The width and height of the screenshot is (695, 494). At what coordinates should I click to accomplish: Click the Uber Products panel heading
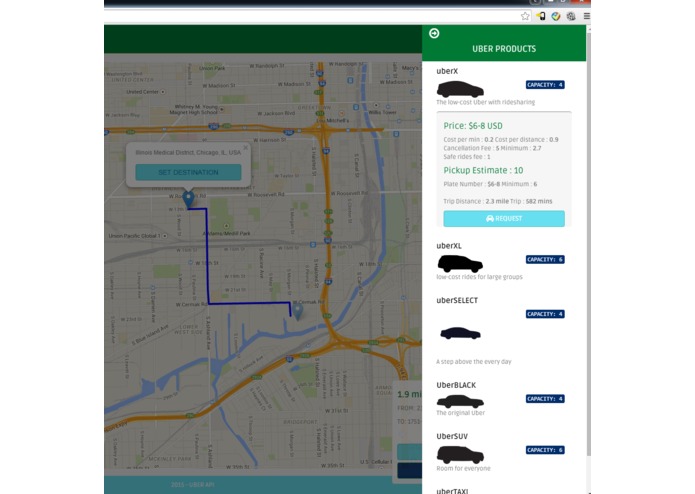(x=504, y=49)
